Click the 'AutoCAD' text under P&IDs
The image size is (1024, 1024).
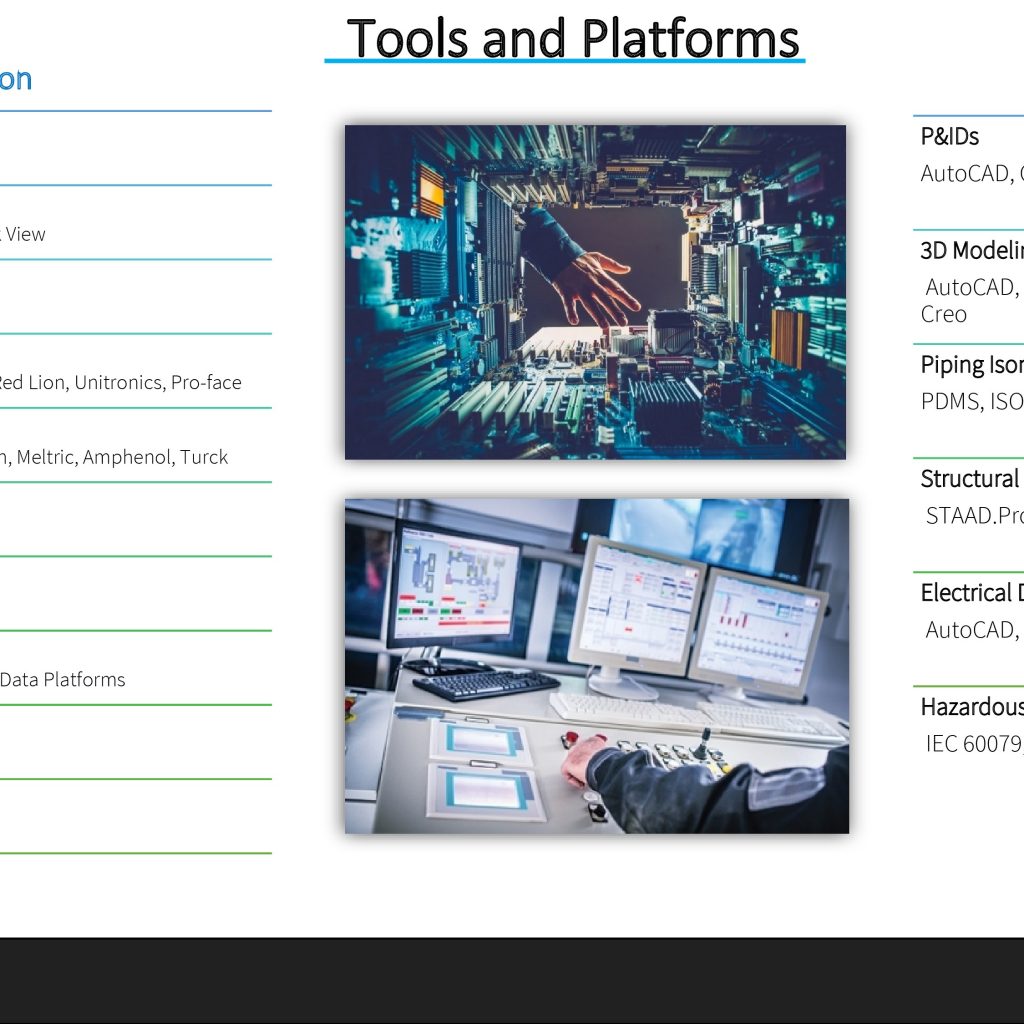[x=967, y=174]
